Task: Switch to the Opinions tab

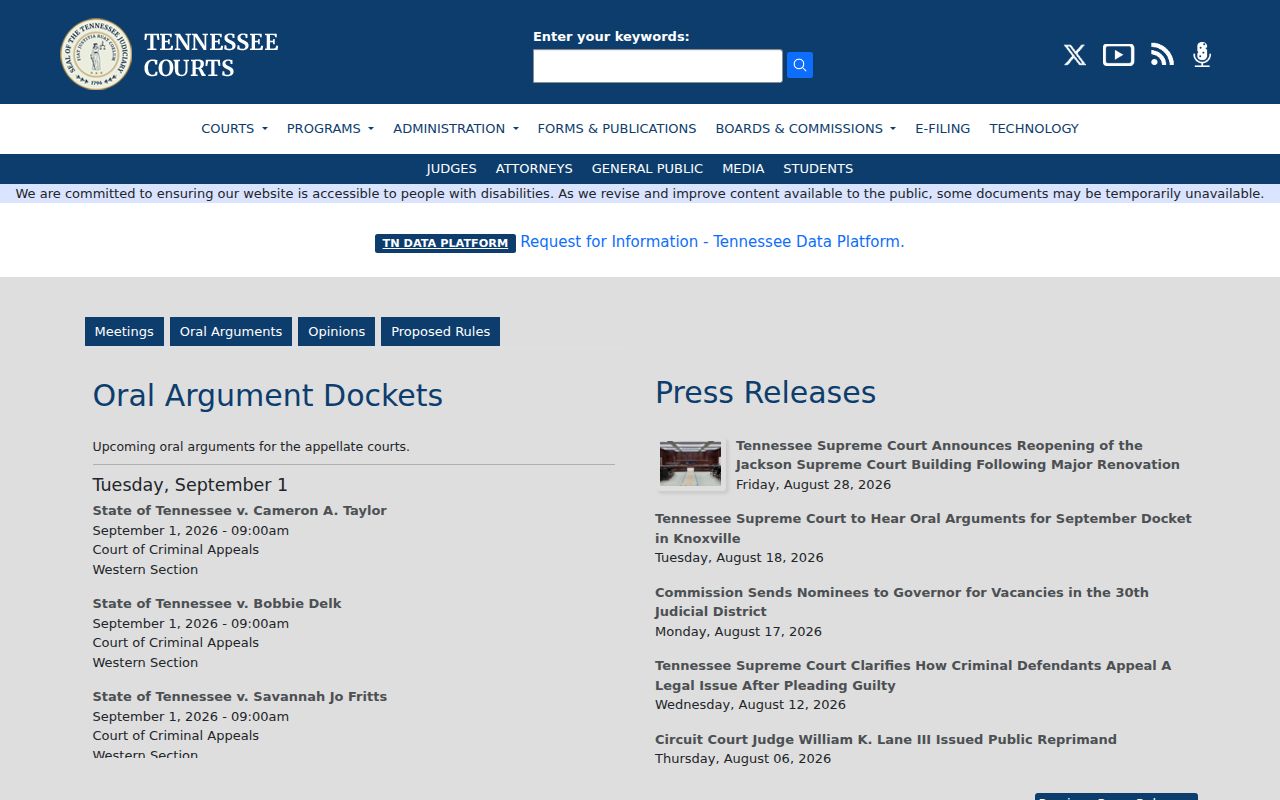Action: (336, 332)
